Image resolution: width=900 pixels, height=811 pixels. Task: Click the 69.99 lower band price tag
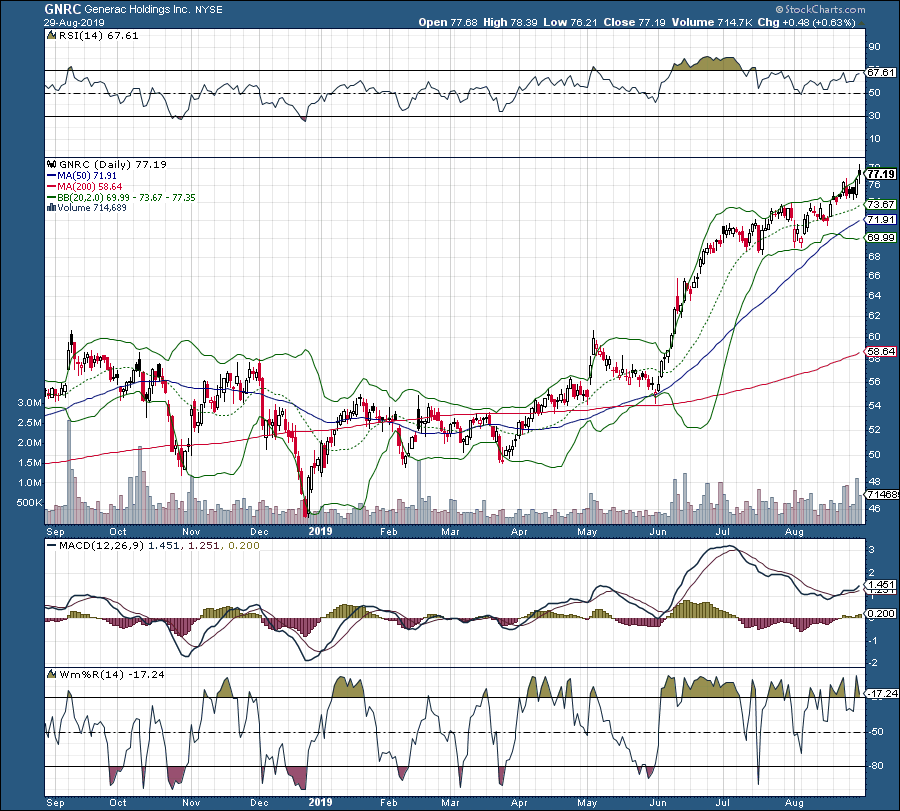(x=881, y=238)
